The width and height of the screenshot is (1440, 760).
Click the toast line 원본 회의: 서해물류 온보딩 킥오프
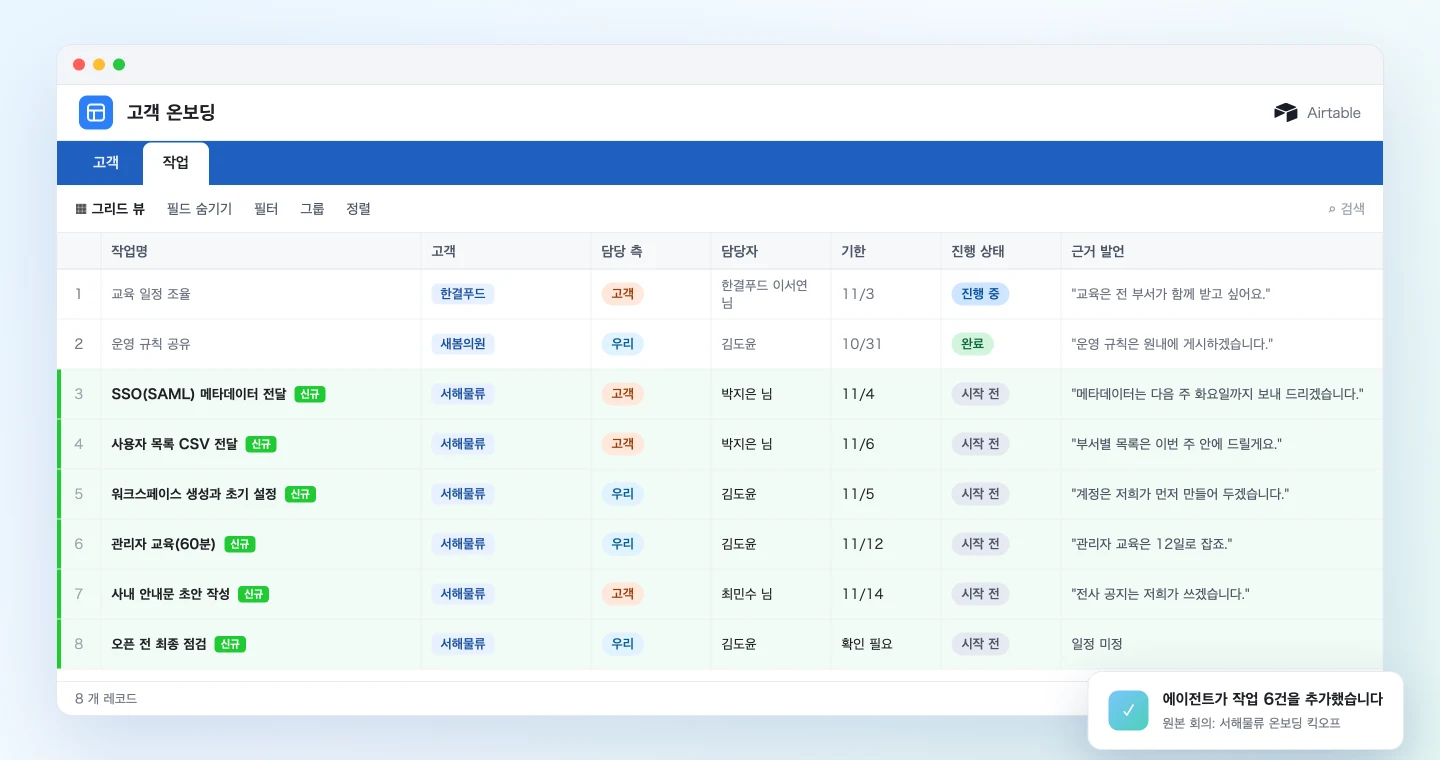(x=1251, y=722)
